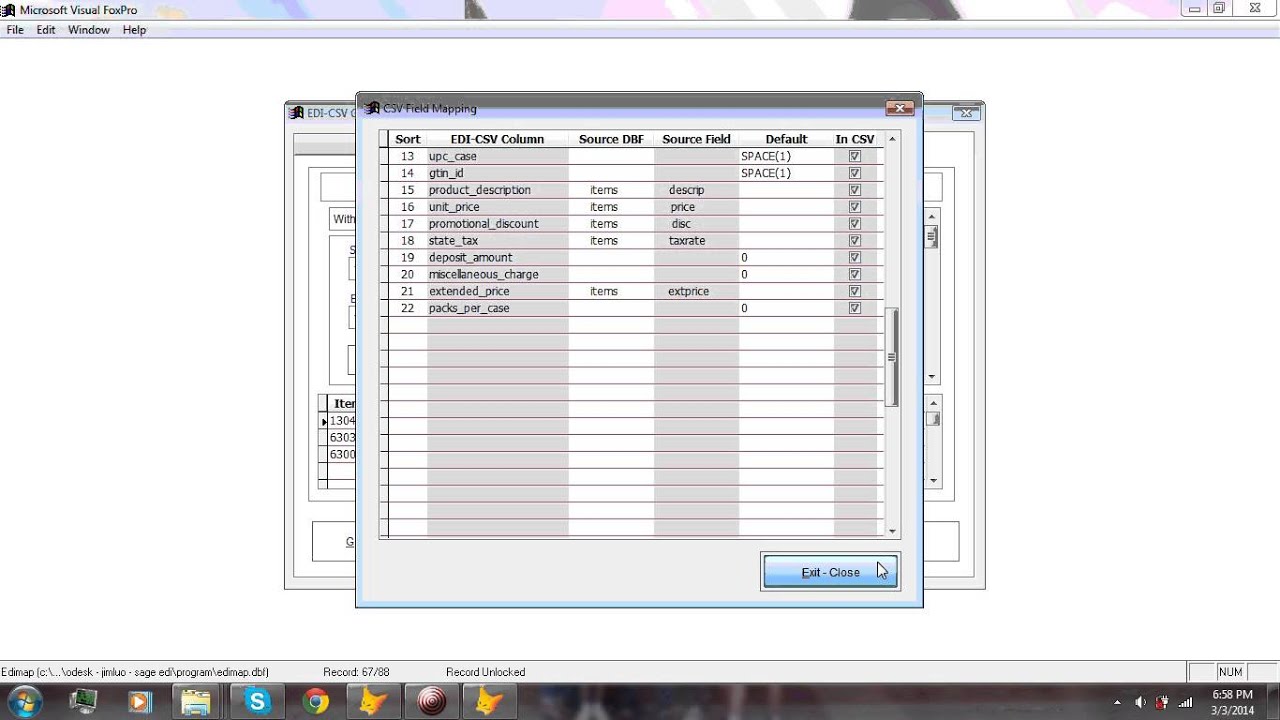Viewport: 1280px width, 720px height.
Task: Select the gtin_id cell
Action: point(497,174)
